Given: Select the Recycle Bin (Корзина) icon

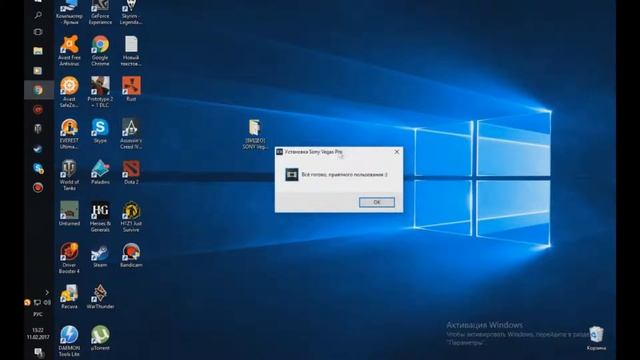Looking at the screenshot, I should tap(596, 338).
